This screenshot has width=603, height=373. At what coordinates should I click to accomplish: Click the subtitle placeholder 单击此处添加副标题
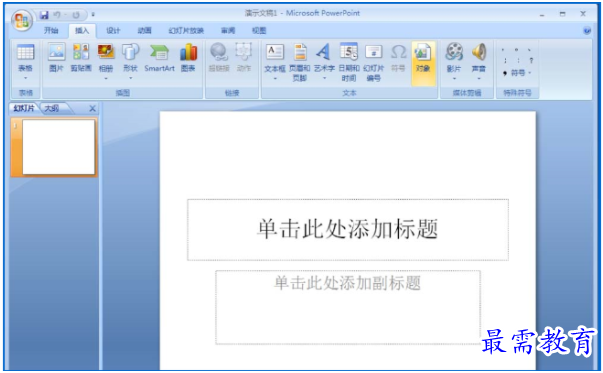(348, 307)
